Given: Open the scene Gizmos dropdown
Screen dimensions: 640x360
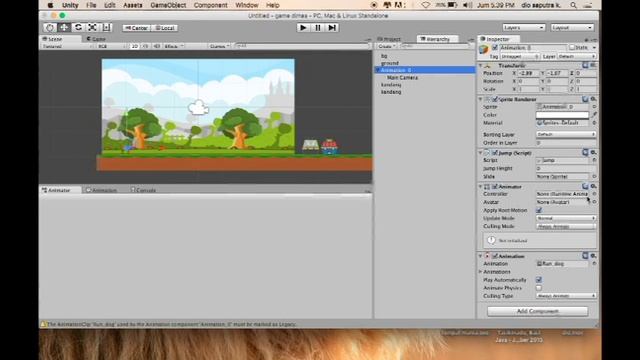Looking at the screenshot, I should 220,46.
